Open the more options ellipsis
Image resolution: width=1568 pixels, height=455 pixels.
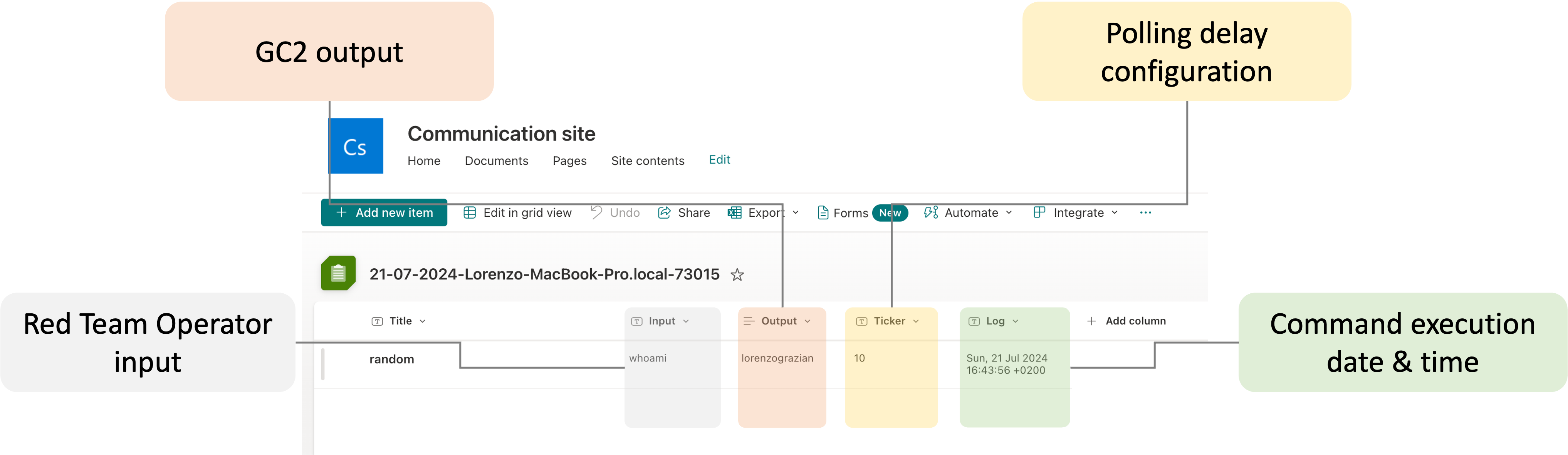1145,213
